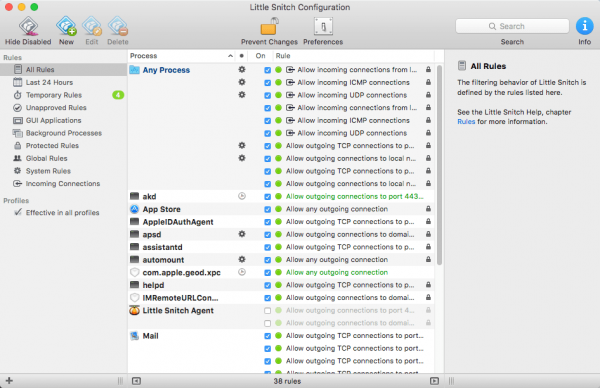Screen dimensions: 600x388
Task: Open the Rules help link
Action: pyautogui.click(x=466, y=122)
